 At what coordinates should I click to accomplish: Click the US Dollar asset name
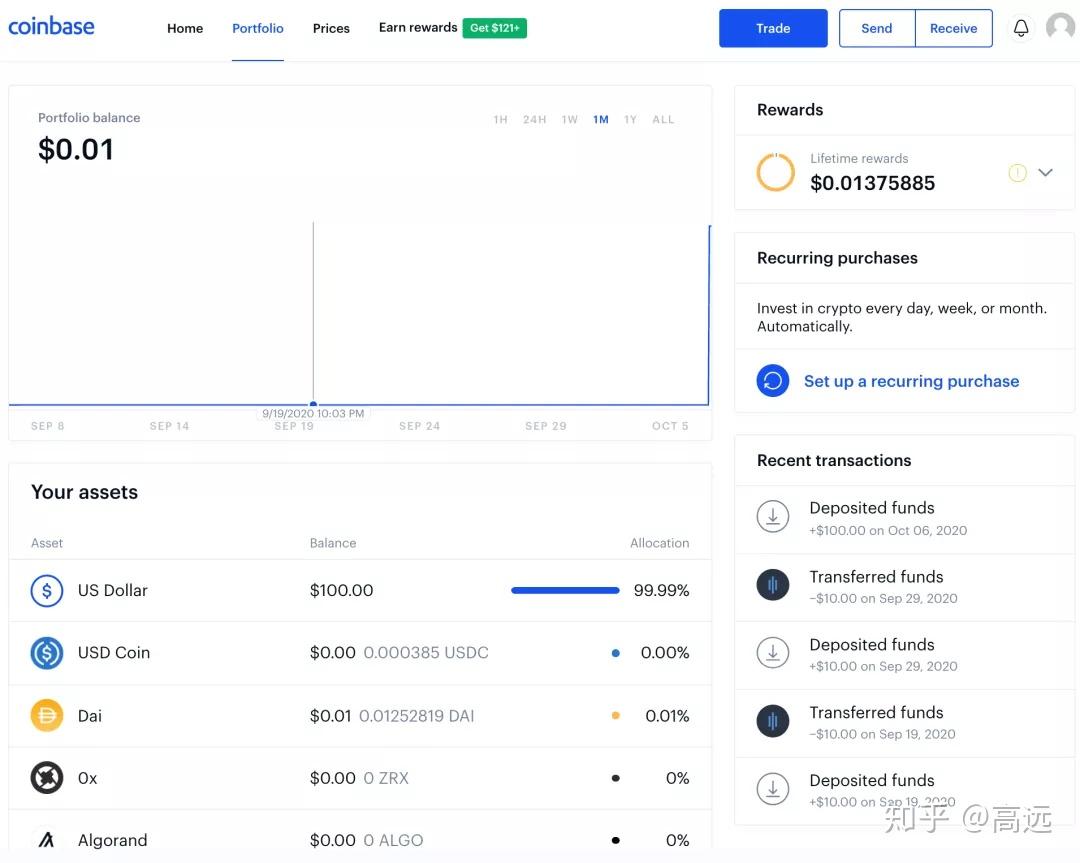112,590
